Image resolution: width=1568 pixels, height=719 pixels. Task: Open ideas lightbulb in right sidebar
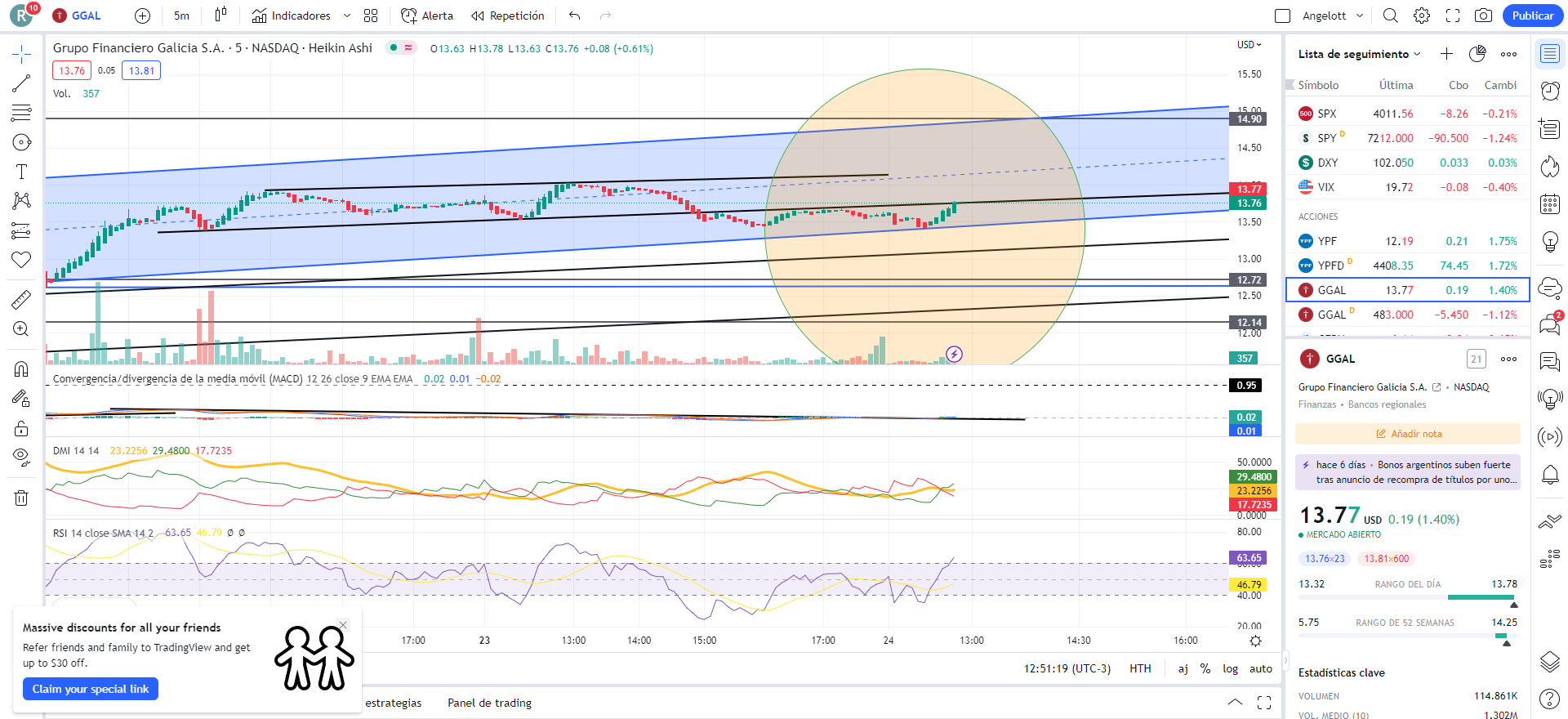coord(1550,241)
